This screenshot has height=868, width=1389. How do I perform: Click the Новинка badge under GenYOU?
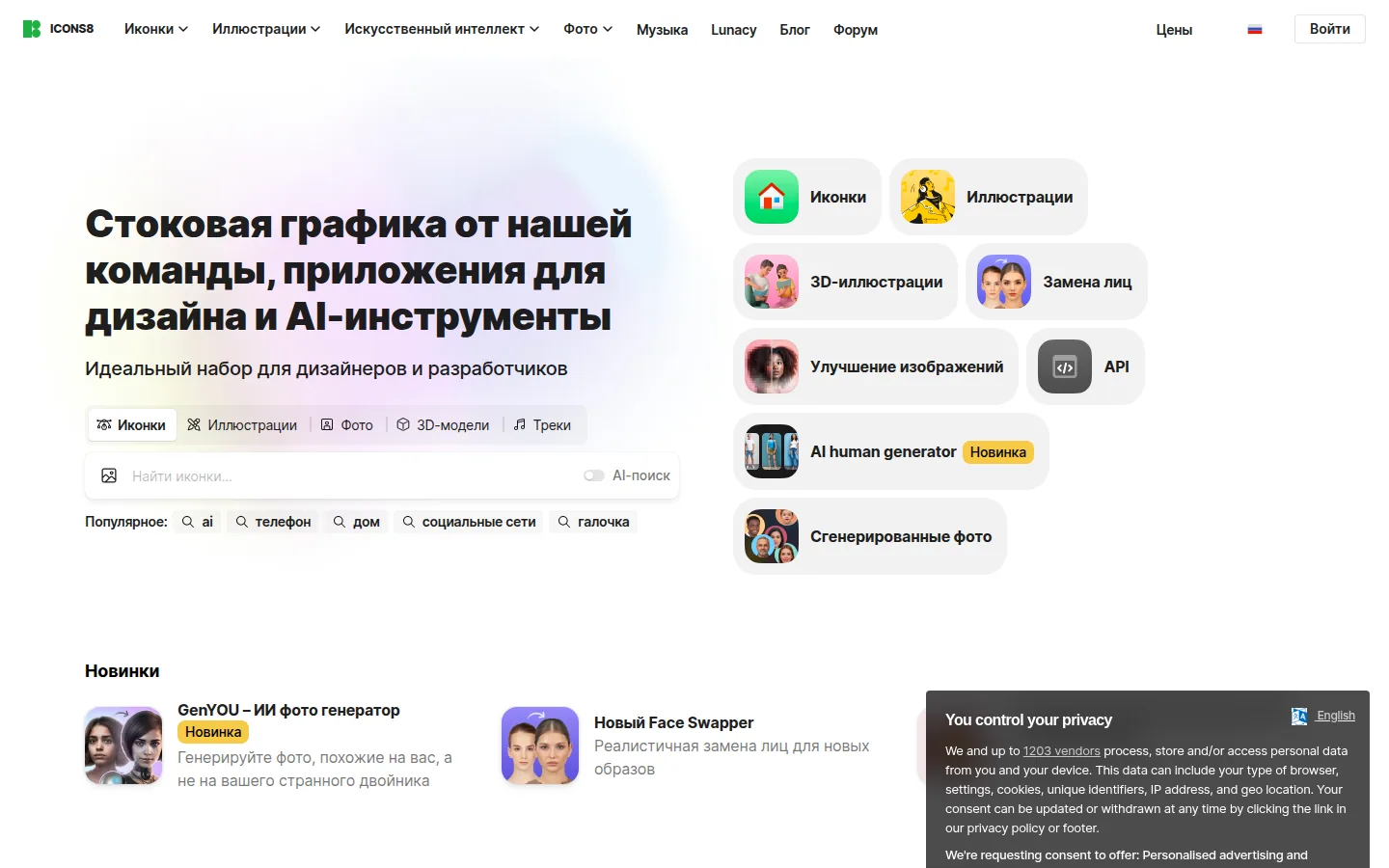pos(213,732)
